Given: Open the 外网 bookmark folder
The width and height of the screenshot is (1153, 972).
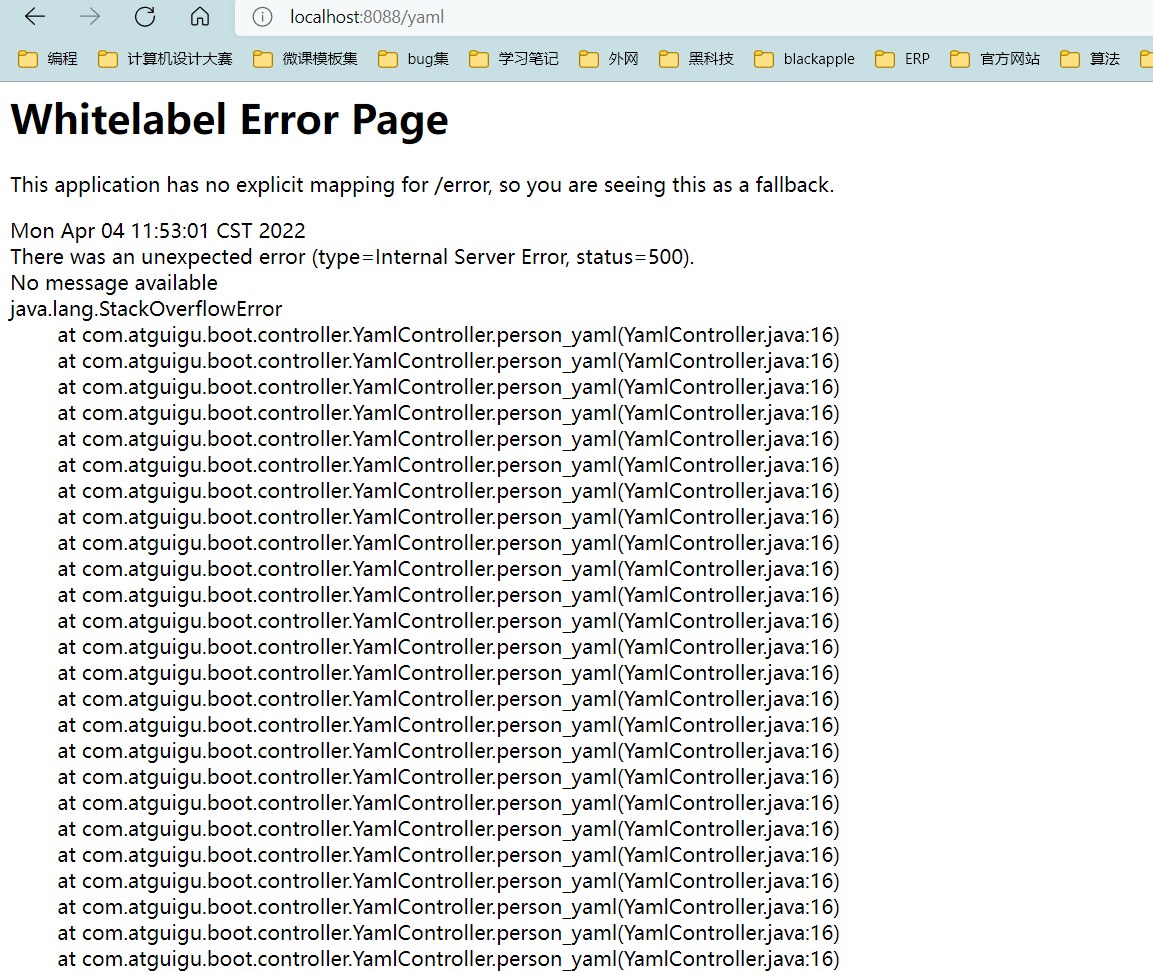Looking at the screenshot, I should click(x=609, y=59).
